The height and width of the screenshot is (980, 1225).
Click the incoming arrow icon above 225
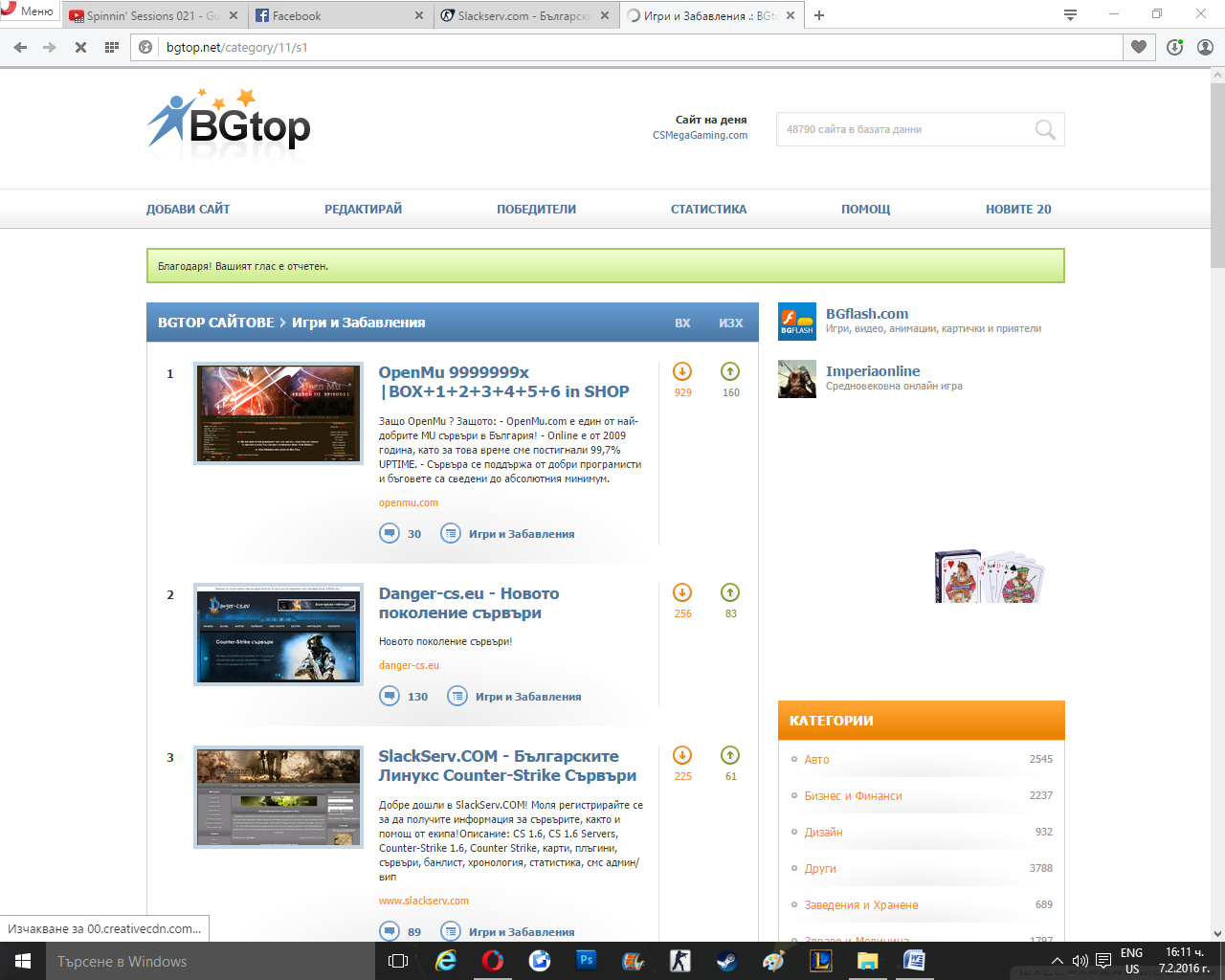tap(682, 755)
